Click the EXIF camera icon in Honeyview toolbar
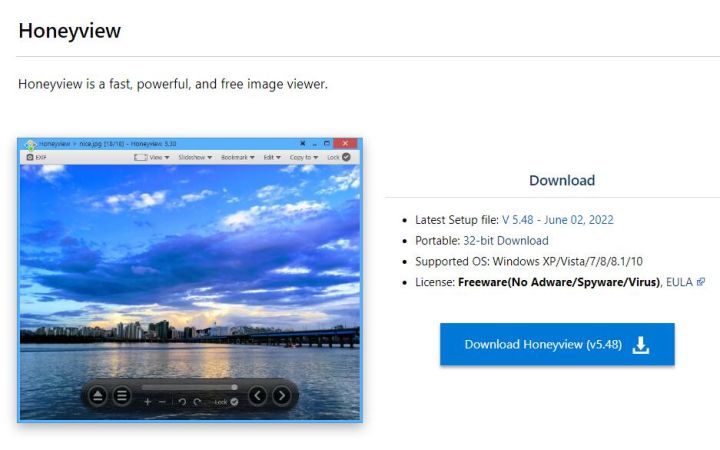The width and height of the screenshot is (720, 450). pos(30,157)
